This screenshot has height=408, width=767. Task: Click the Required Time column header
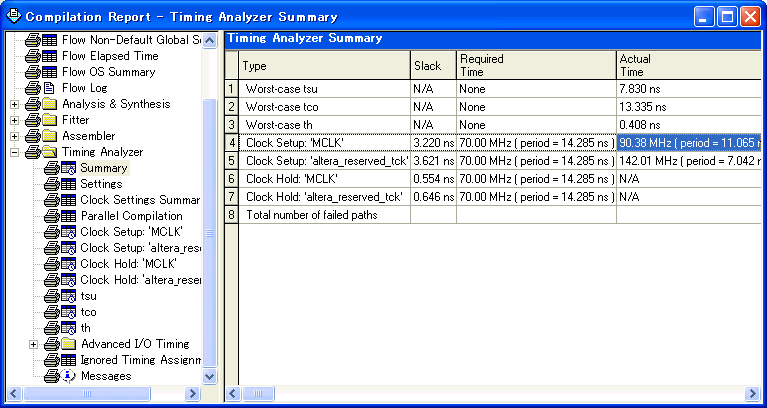pyautogui.click(x=536, y=65)
